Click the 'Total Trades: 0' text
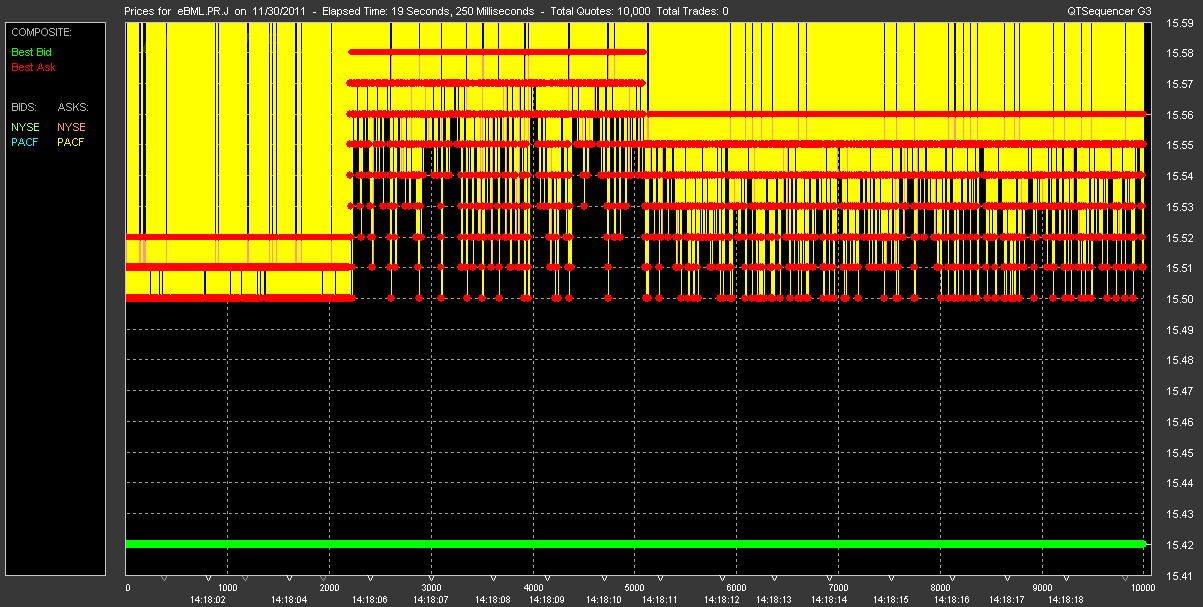 [x=693, y=11]
